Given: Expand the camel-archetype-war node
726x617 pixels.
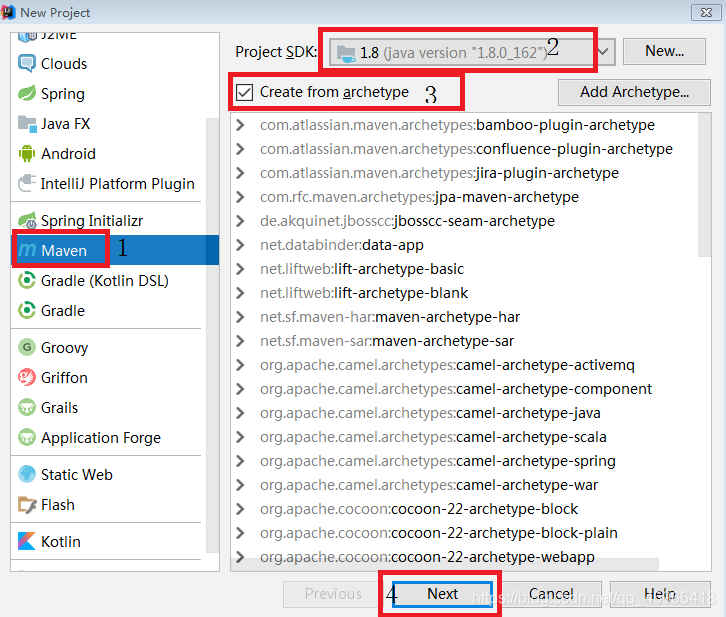Looking at the screenshot, I should point(240,485).
